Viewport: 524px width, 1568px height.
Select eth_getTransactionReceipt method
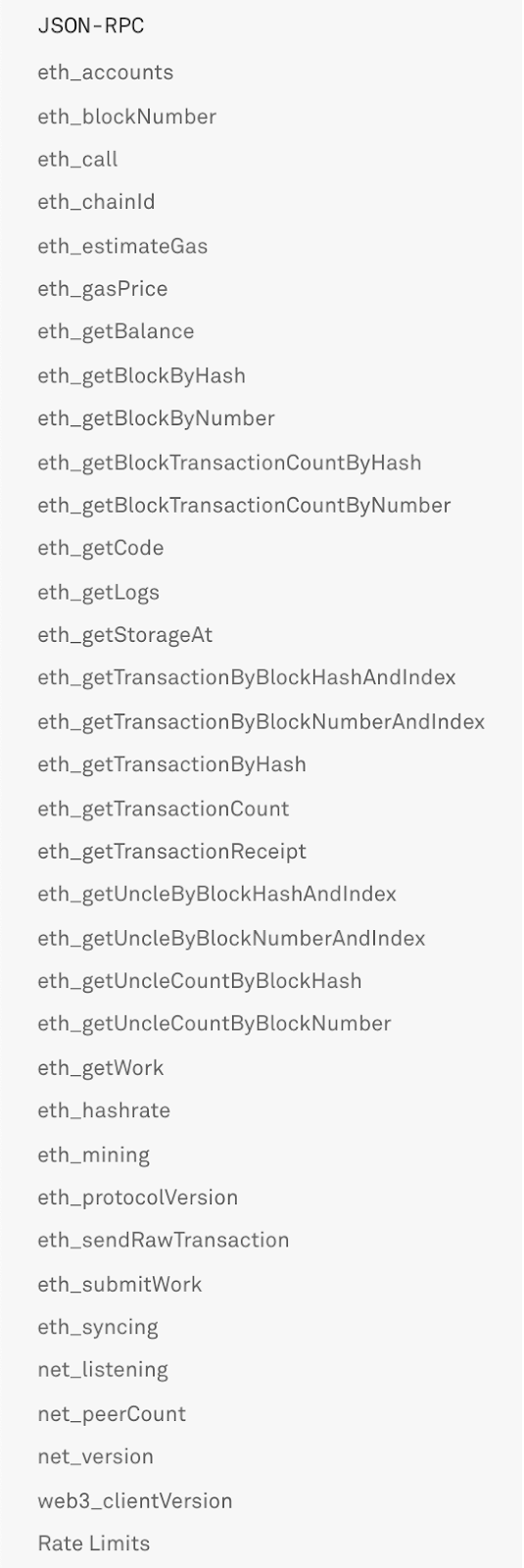(x=172, y=852)
